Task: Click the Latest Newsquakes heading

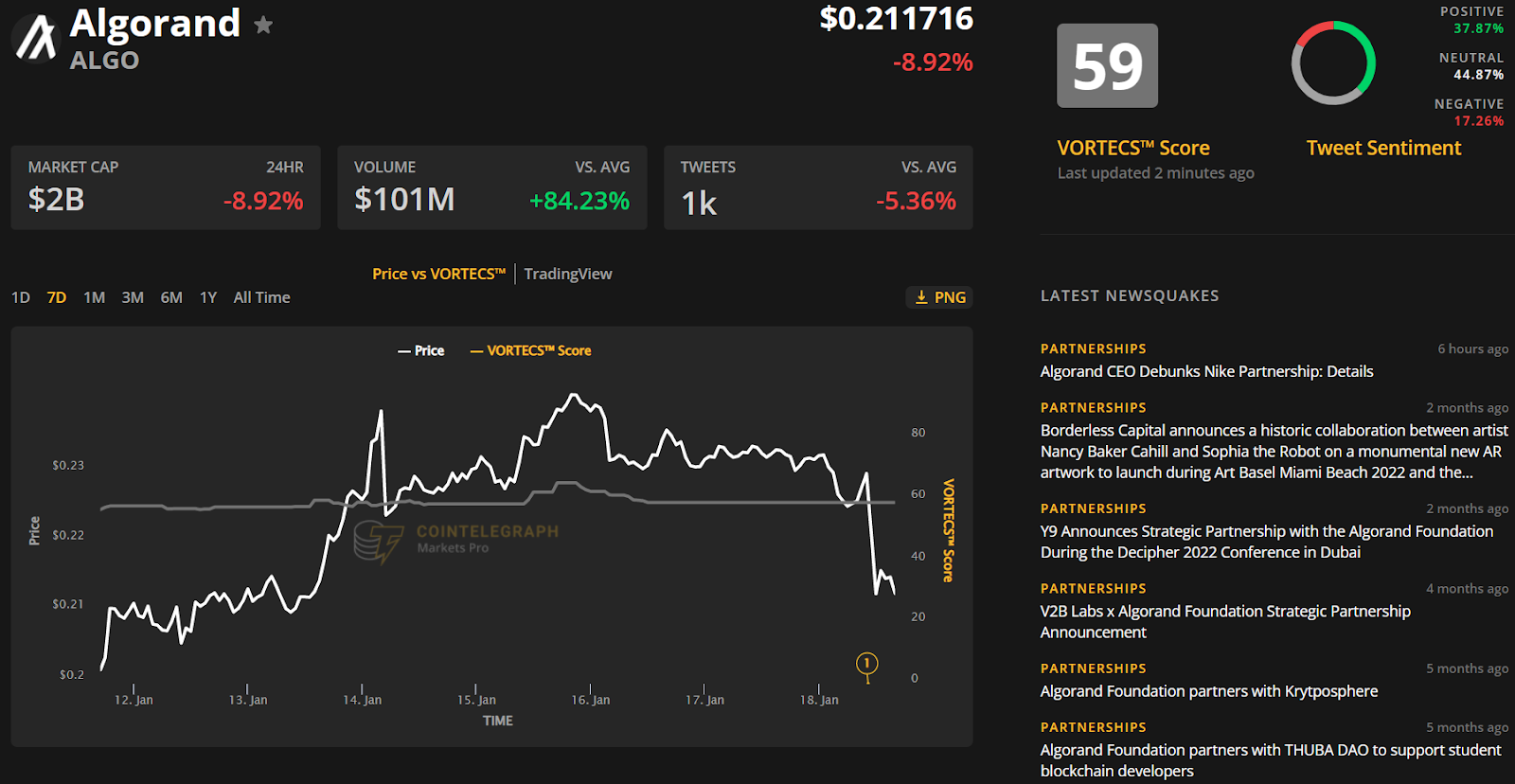Action: 1130,295
